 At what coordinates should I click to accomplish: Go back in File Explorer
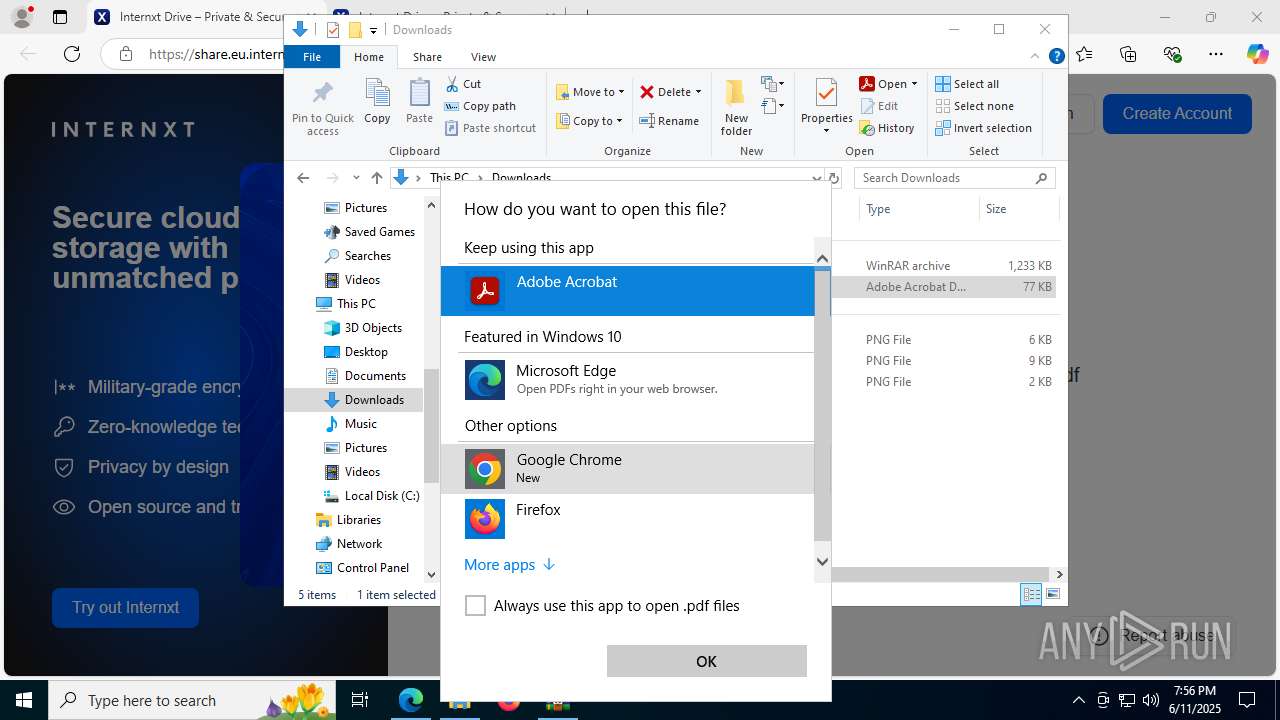[303, 178]
